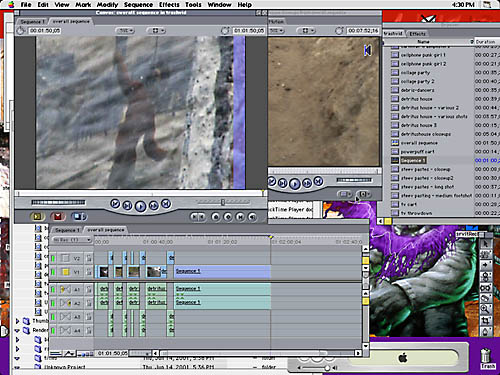Click Play Around Current in Canvas transport

(x=153, y=206)
